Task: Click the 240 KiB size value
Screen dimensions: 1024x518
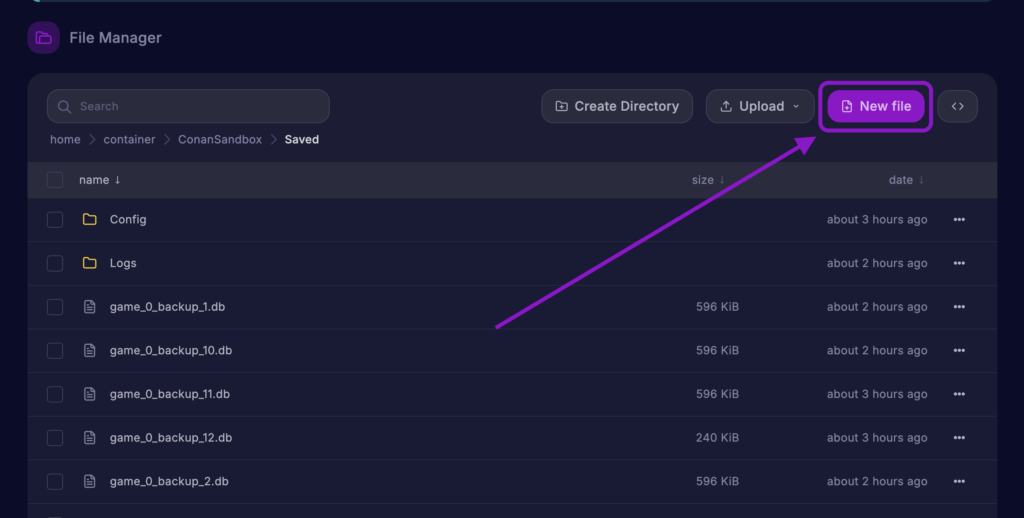Action: click(717, 438)
